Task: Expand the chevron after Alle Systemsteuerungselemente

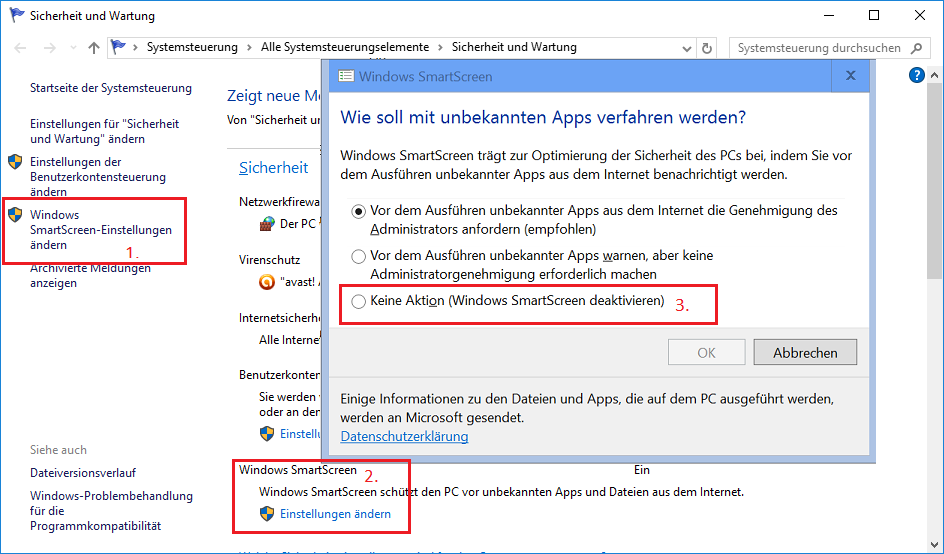Action: [x=441, y=48]
